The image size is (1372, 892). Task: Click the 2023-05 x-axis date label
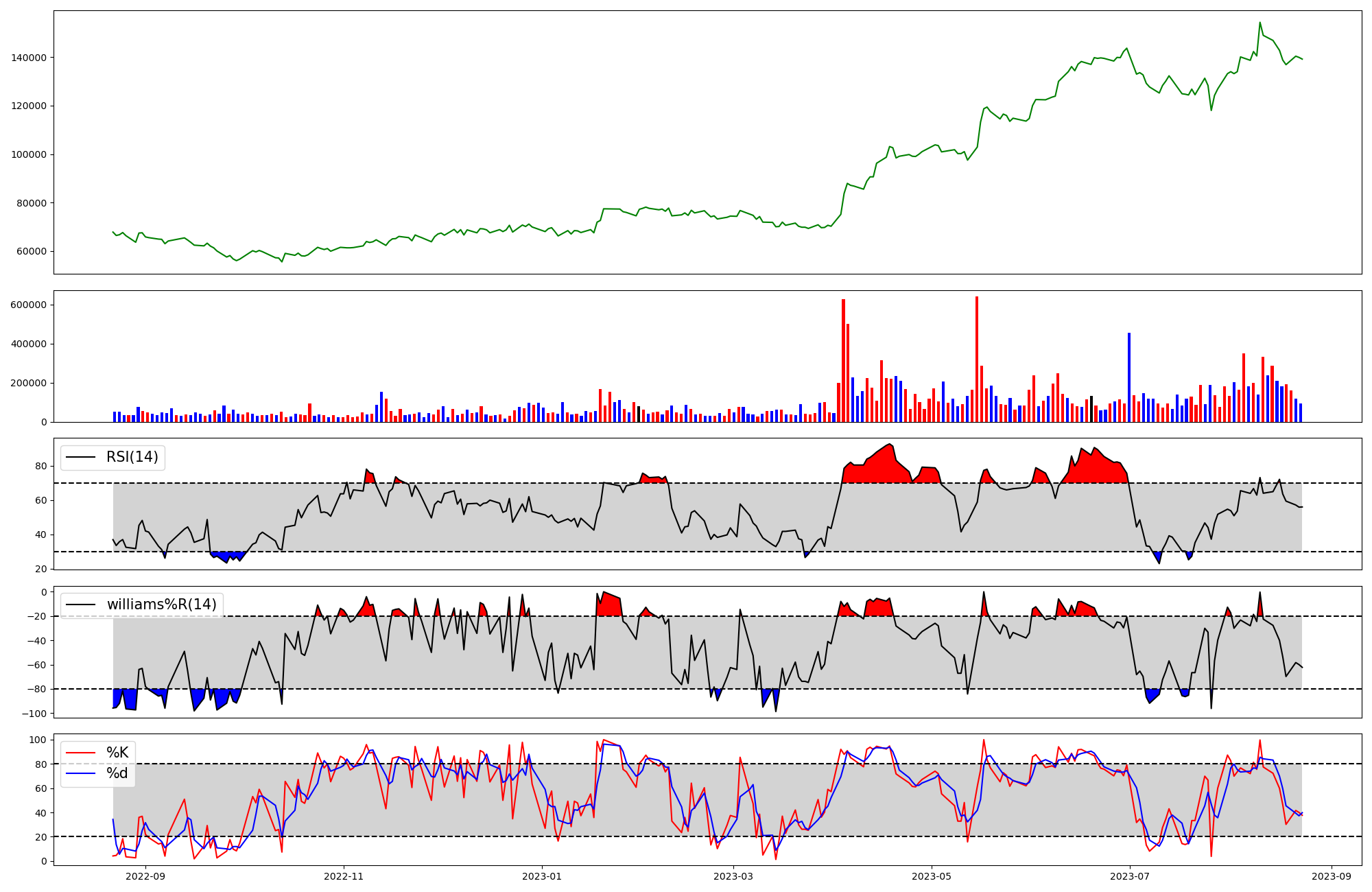(x=932, y=876)
